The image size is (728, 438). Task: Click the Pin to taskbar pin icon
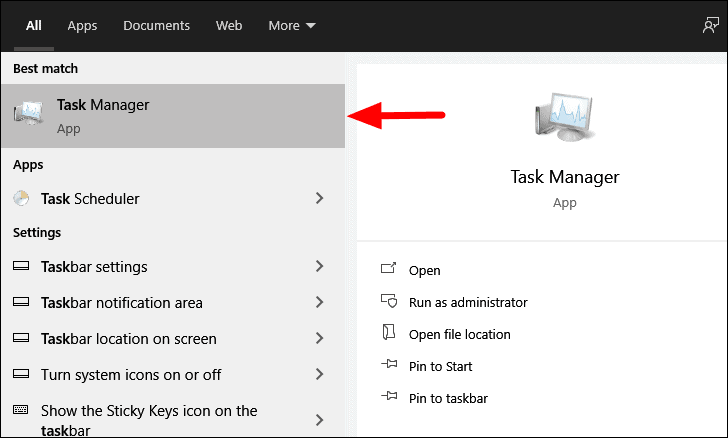click(x=389, y=396)
